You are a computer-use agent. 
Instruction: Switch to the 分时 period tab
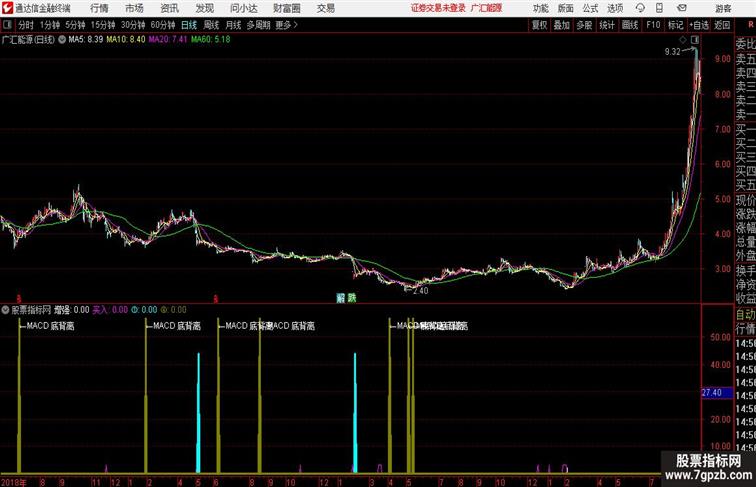tap(26, 25)
